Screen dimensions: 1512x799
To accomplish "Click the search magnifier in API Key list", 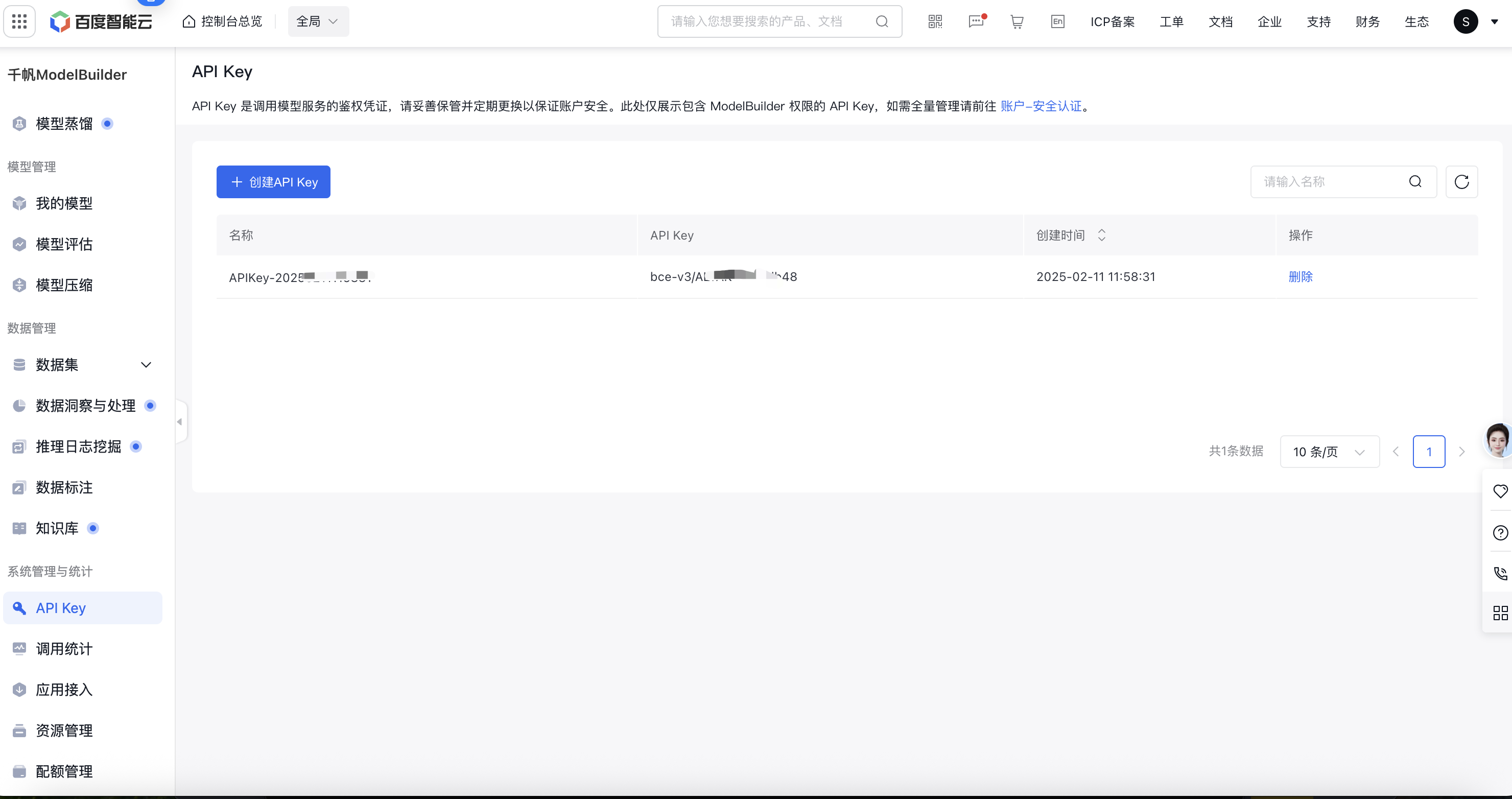I will [1416, 181].
